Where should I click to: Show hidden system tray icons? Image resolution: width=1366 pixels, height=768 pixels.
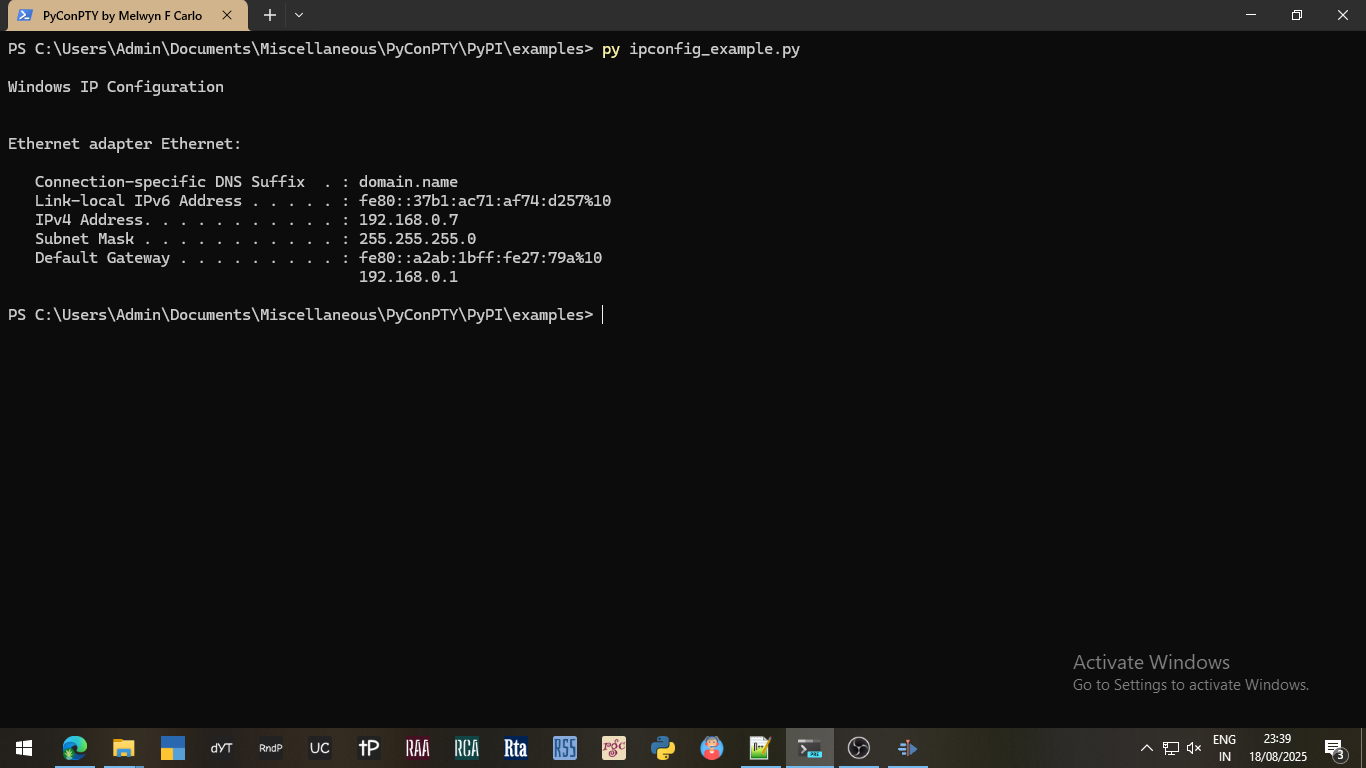click(1147, 748)
